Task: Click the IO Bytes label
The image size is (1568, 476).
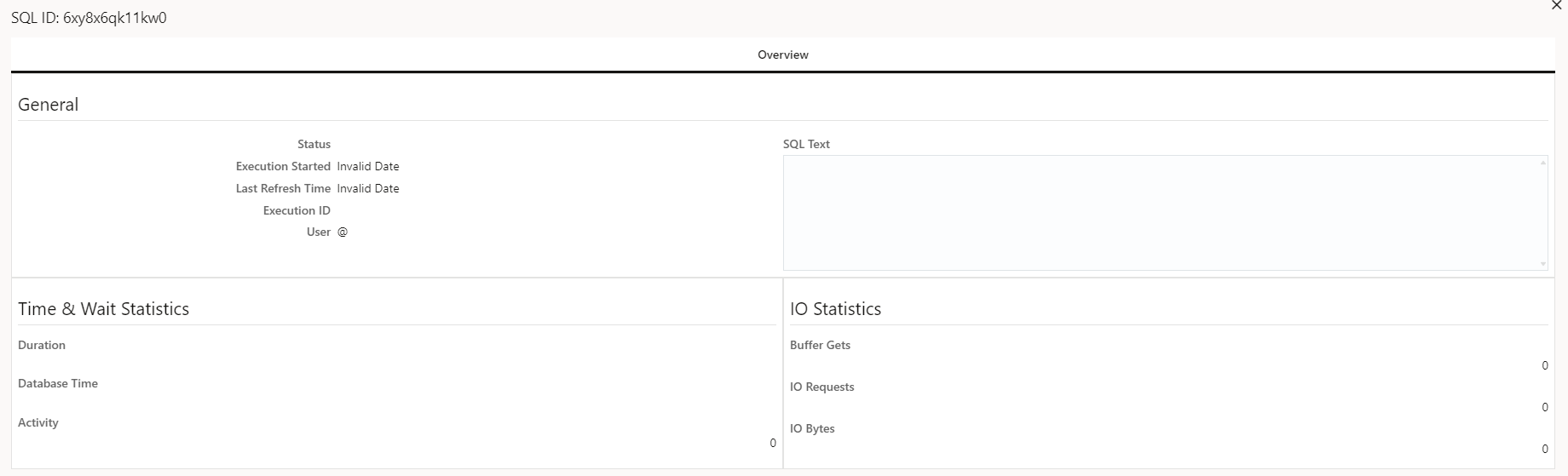Action: 812,428
